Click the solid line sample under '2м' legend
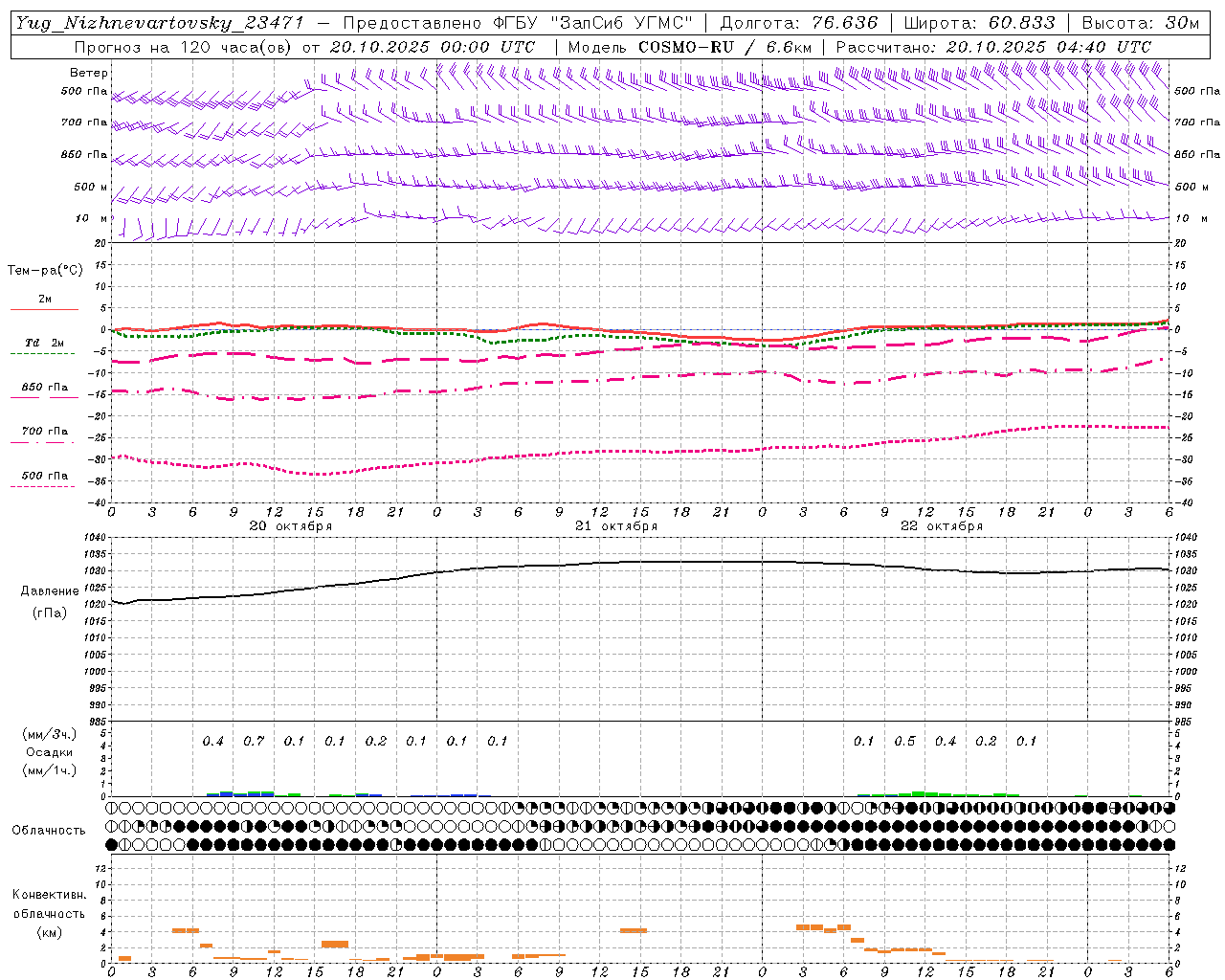Image resolution: width=1225 pixels, height=980 pixels. (44, 309)
